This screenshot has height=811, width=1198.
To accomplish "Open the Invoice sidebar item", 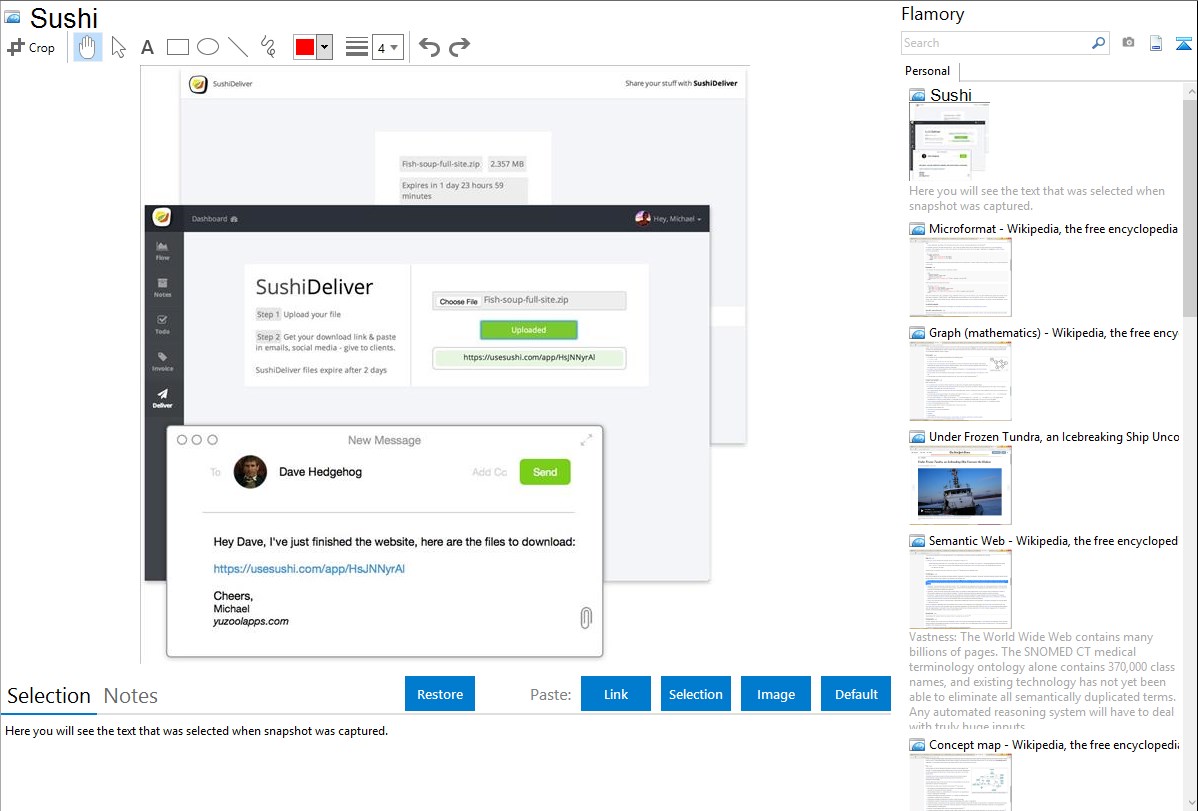I will coord(162,361).
